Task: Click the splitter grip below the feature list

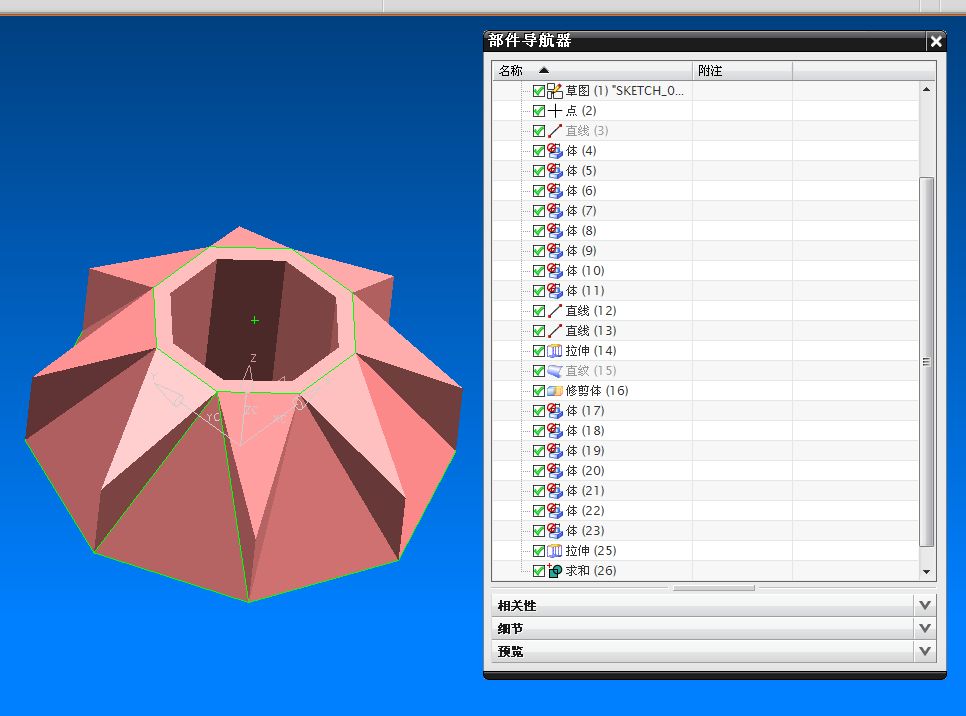Action: (713, 588)
